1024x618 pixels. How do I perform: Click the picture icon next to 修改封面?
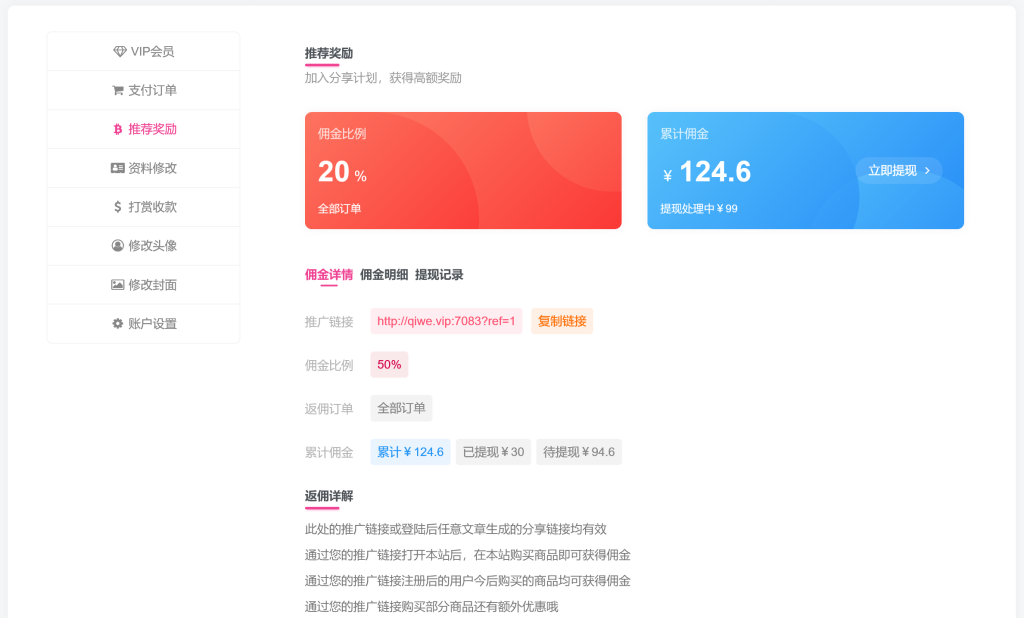point(118,284)
